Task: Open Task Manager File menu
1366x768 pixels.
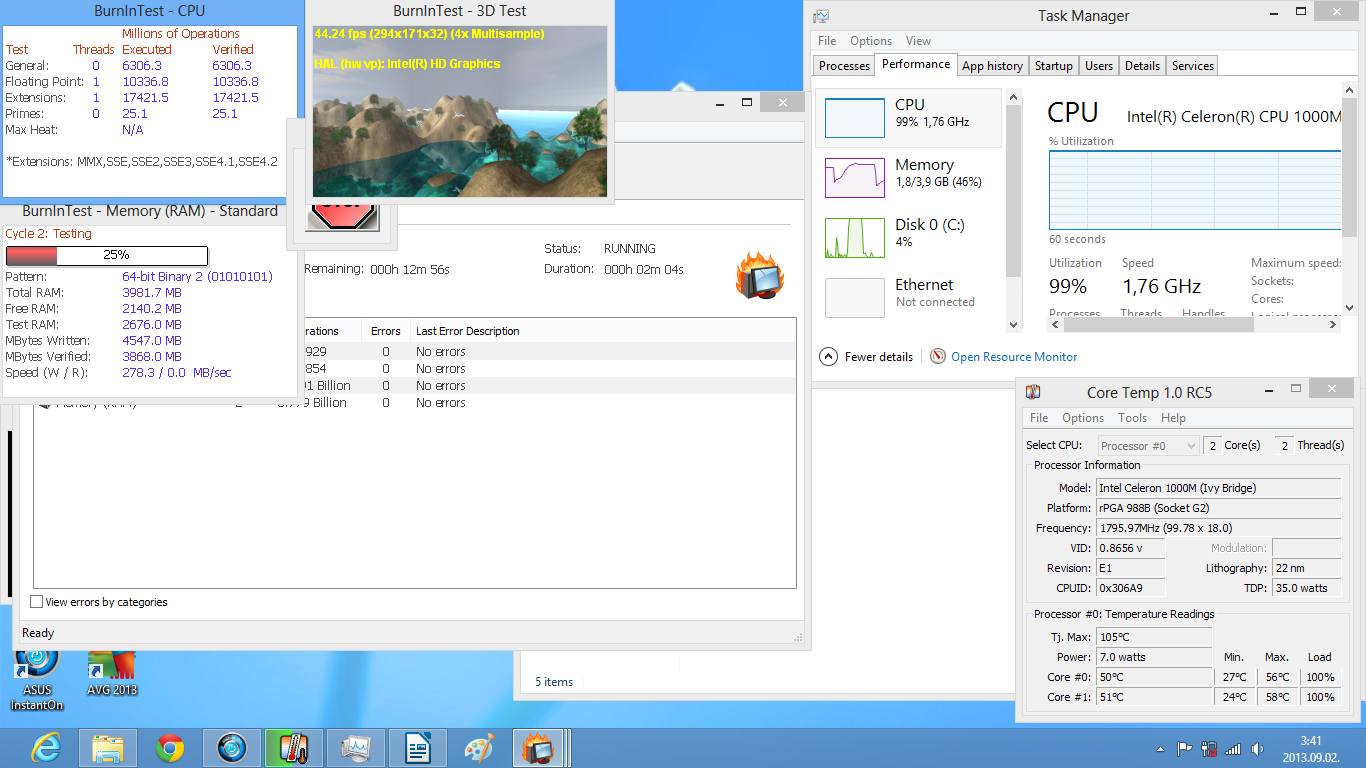Action: point(827,41)
